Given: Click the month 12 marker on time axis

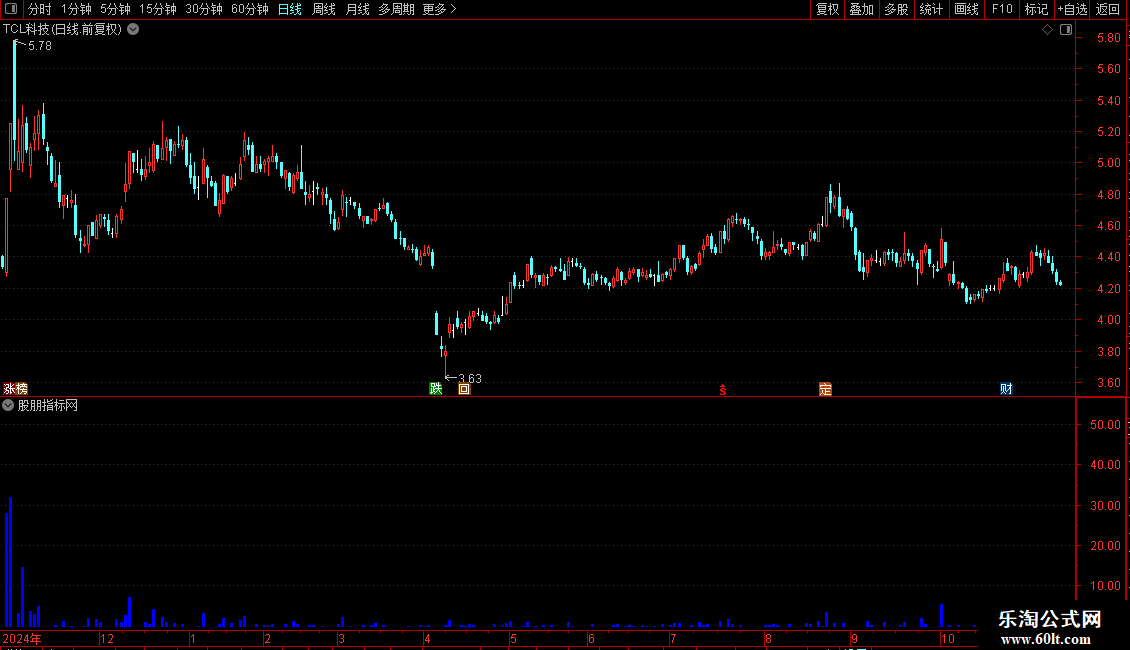Looking at the screenshot, I should [x=107, y=638].
